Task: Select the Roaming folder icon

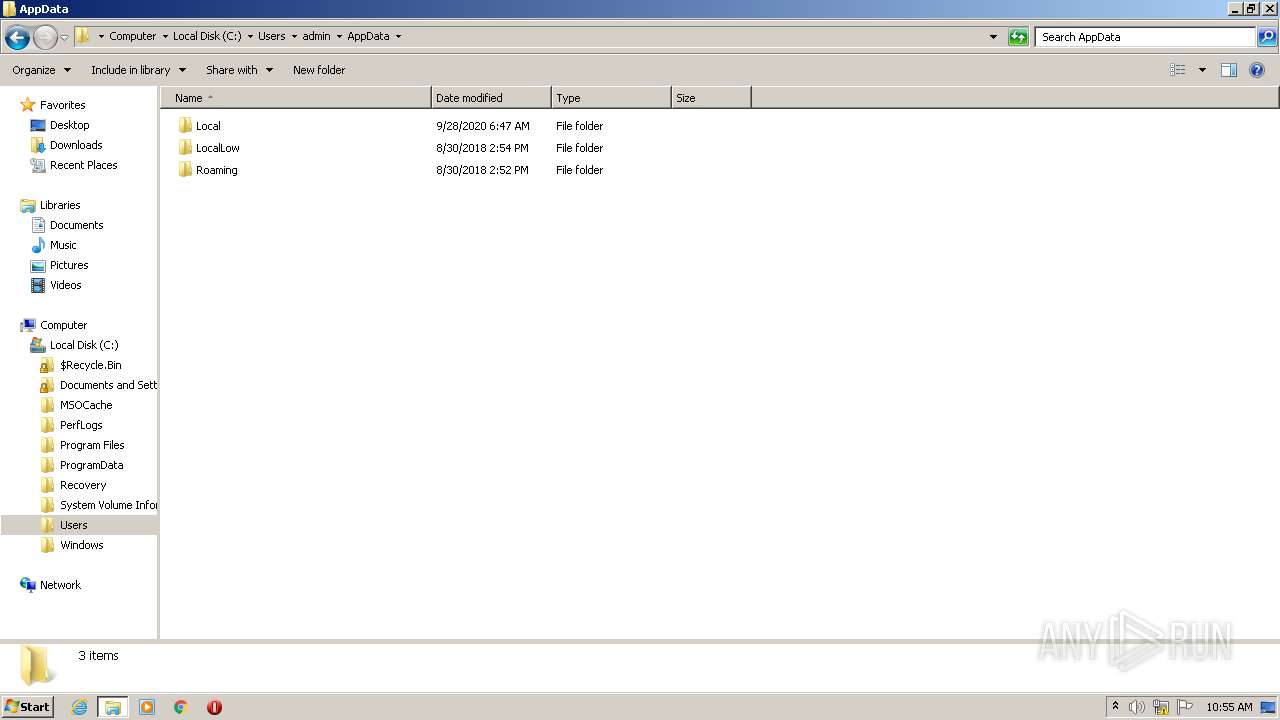Action: (185, 170)
